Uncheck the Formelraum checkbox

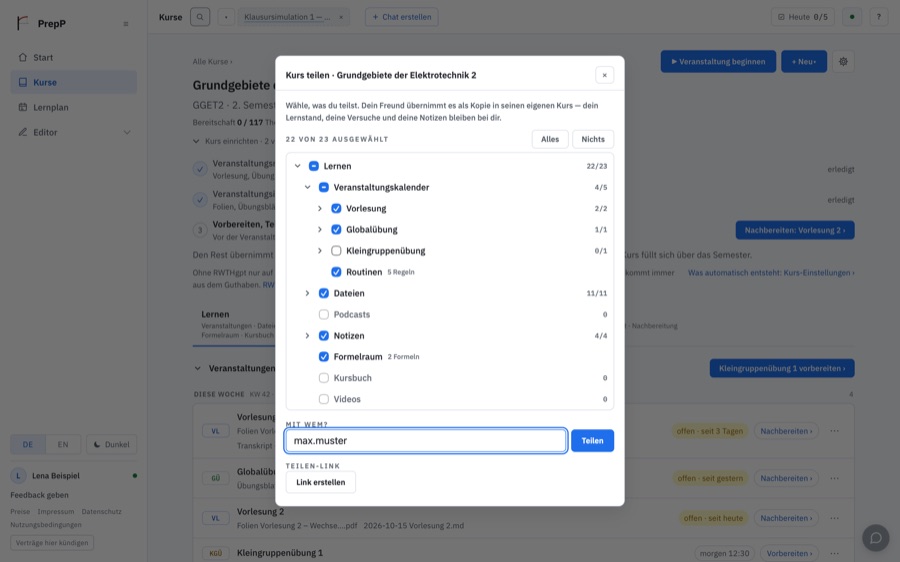(324, 356)
